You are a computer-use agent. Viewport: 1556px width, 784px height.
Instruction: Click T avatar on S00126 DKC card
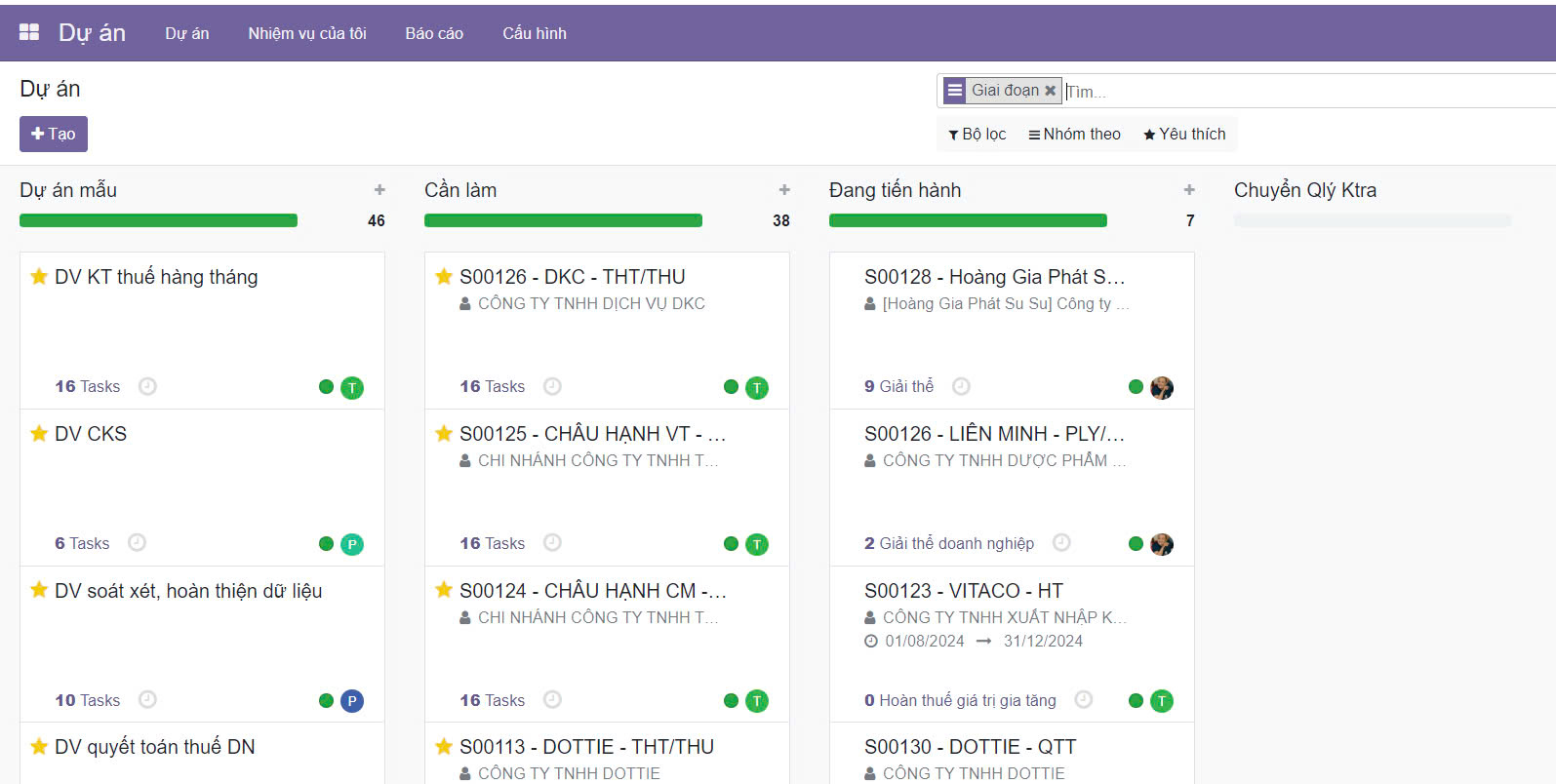pyautogui.click(x=756, y=388)
